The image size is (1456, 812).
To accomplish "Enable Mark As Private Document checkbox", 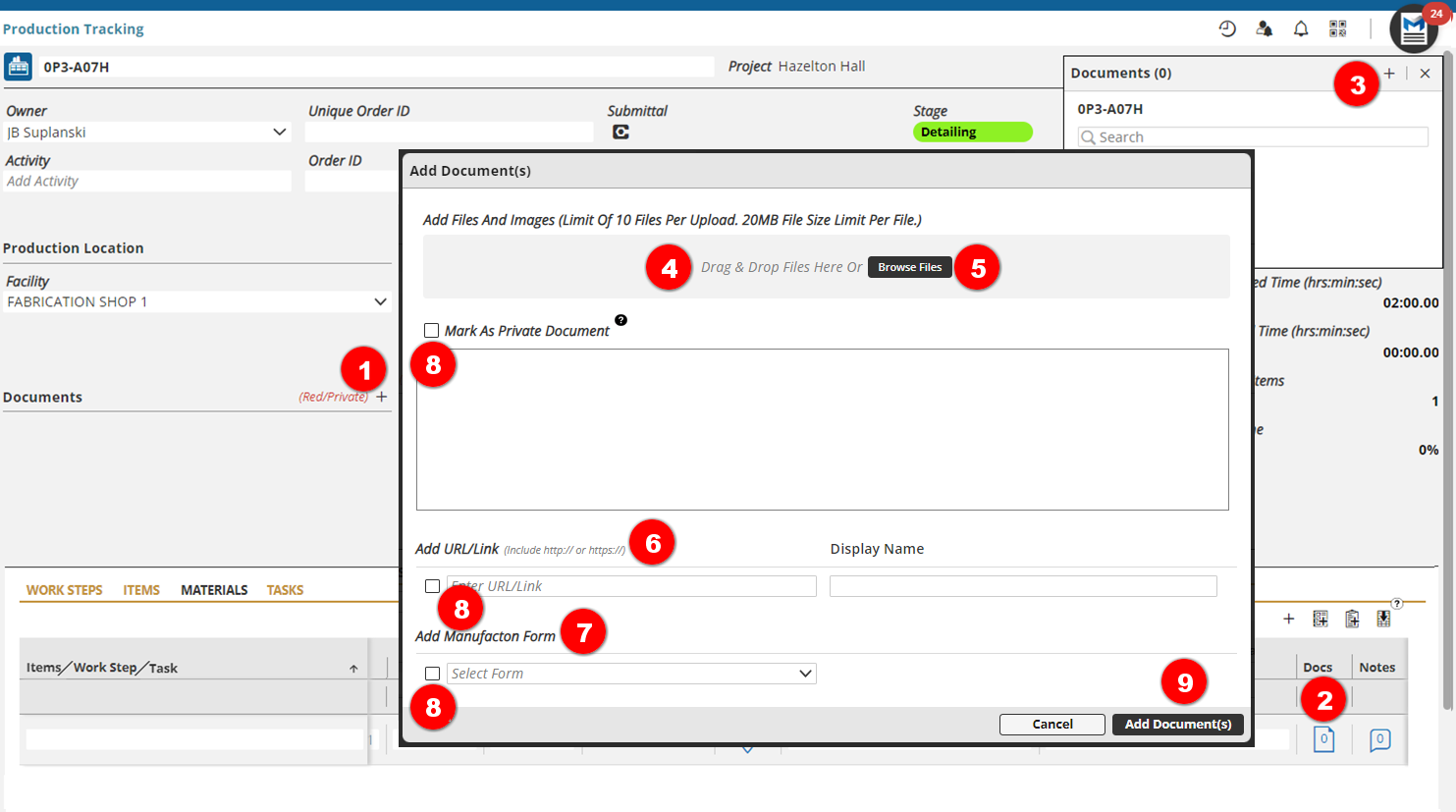I will tap(431, 331).
